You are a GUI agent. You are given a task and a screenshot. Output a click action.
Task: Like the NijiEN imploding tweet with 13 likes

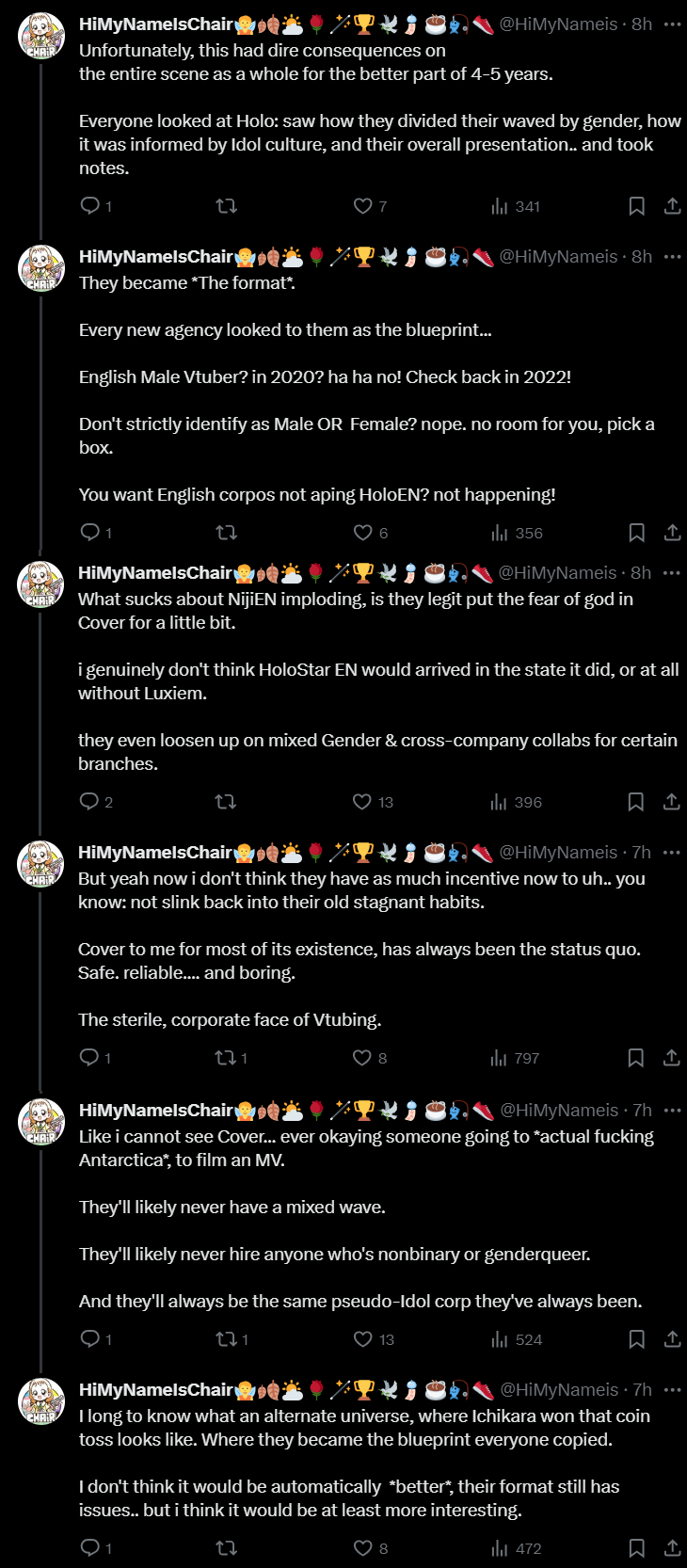[x=362, y=802]
